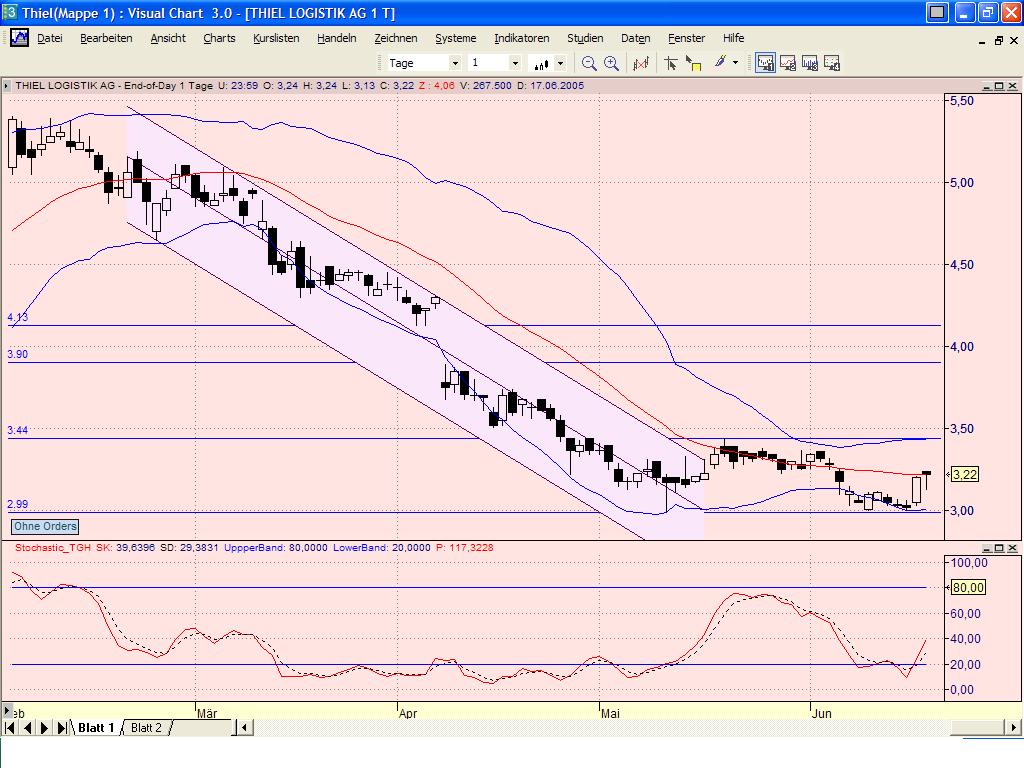1024x768 pixels.
Task: Click the LowerBand: 20,0000 text
Action: coord(382,547)
